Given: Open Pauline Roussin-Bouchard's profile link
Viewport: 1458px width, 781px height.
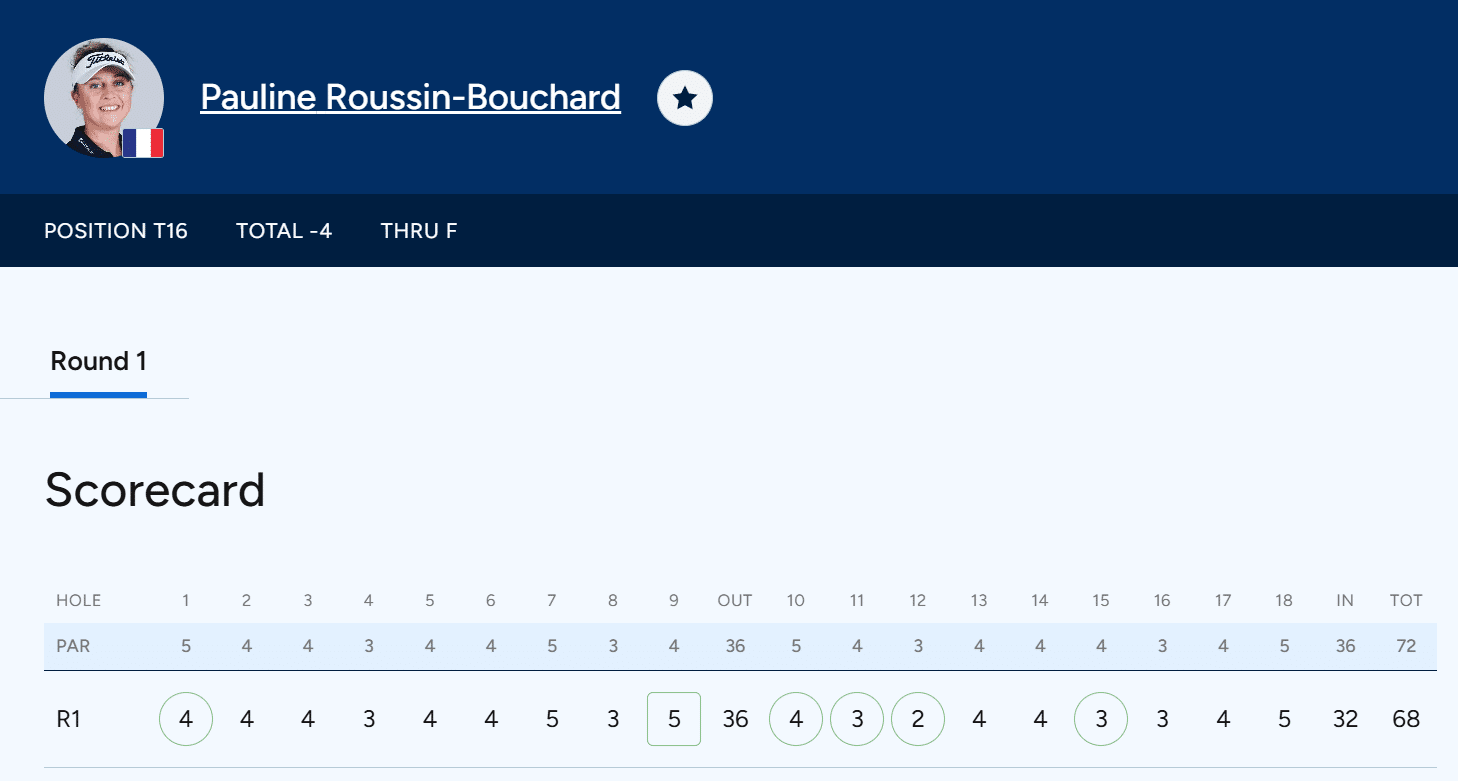Looking at the screenshot, I should coord(410,97).
